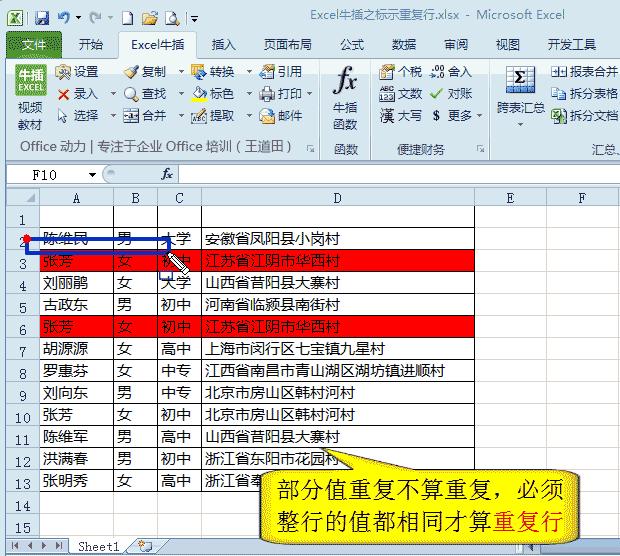Click the insert function fx button in formula bar
620x556 pixels.
[x=167, y=174]
